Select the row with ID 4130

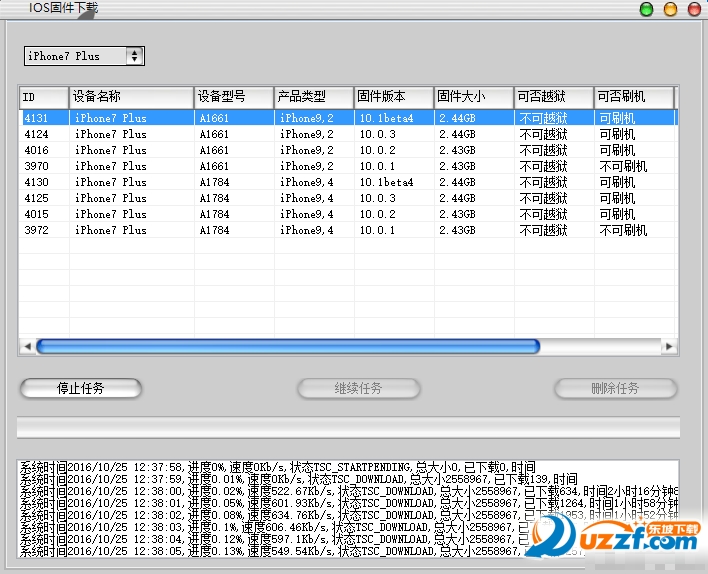pos(349,182)
